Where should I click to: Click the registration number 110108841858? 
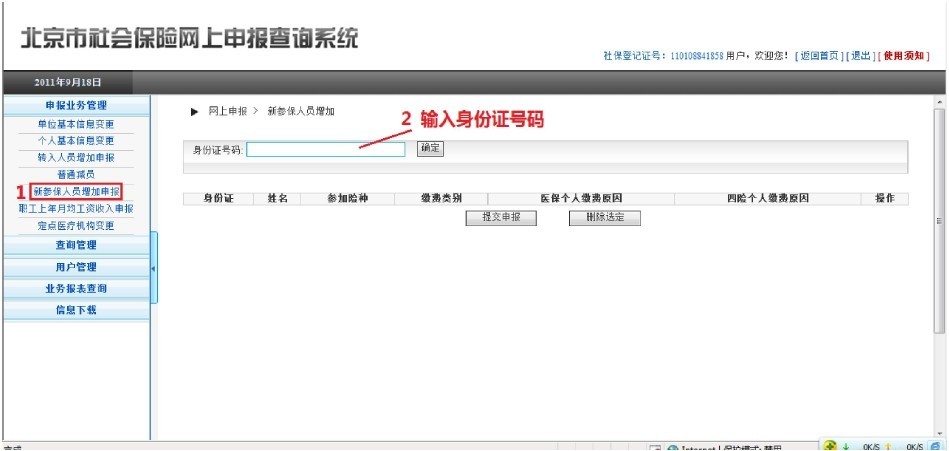697,56
